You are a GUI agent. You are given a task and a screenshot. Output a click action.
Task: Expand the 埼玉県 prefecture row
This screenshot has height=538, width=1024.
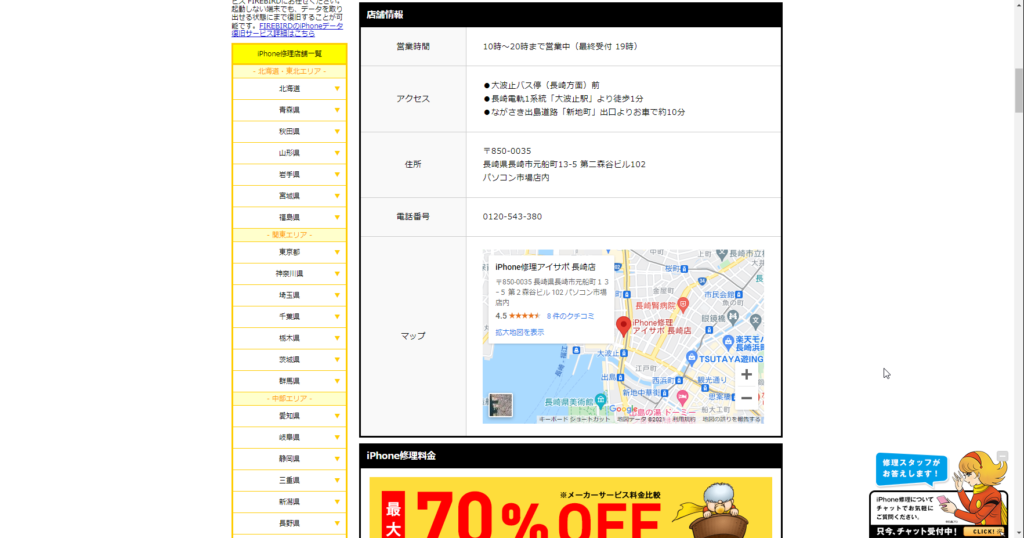click(289, 295)
